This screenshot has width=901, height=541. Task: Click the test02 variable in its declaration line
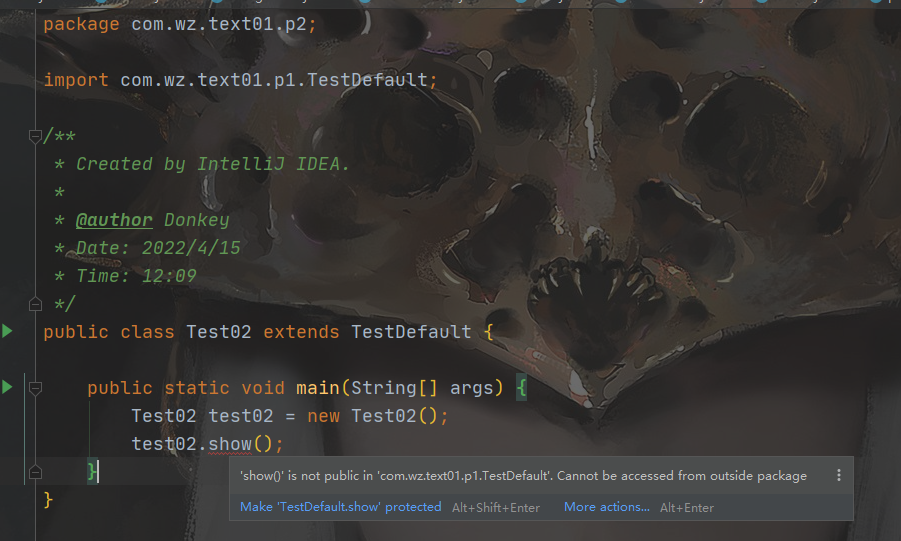[x=240, y=416]
